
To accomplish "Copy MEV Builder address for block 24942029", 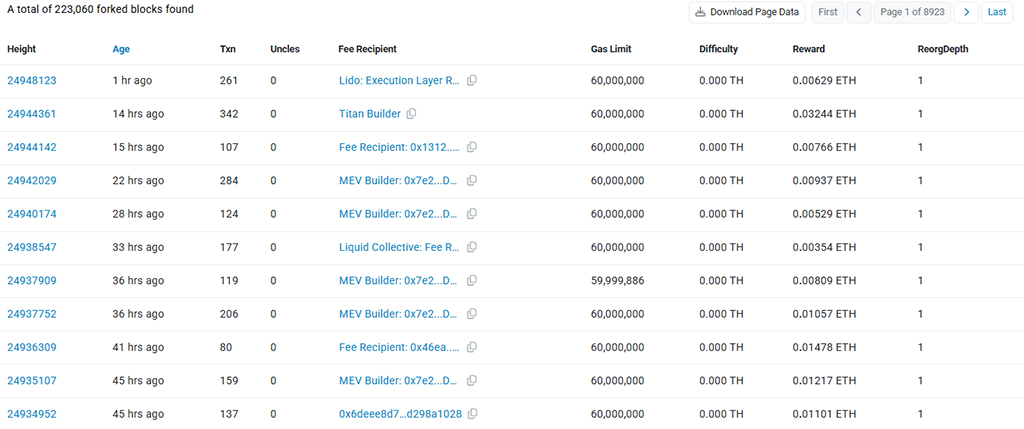I will coord(472,181).
